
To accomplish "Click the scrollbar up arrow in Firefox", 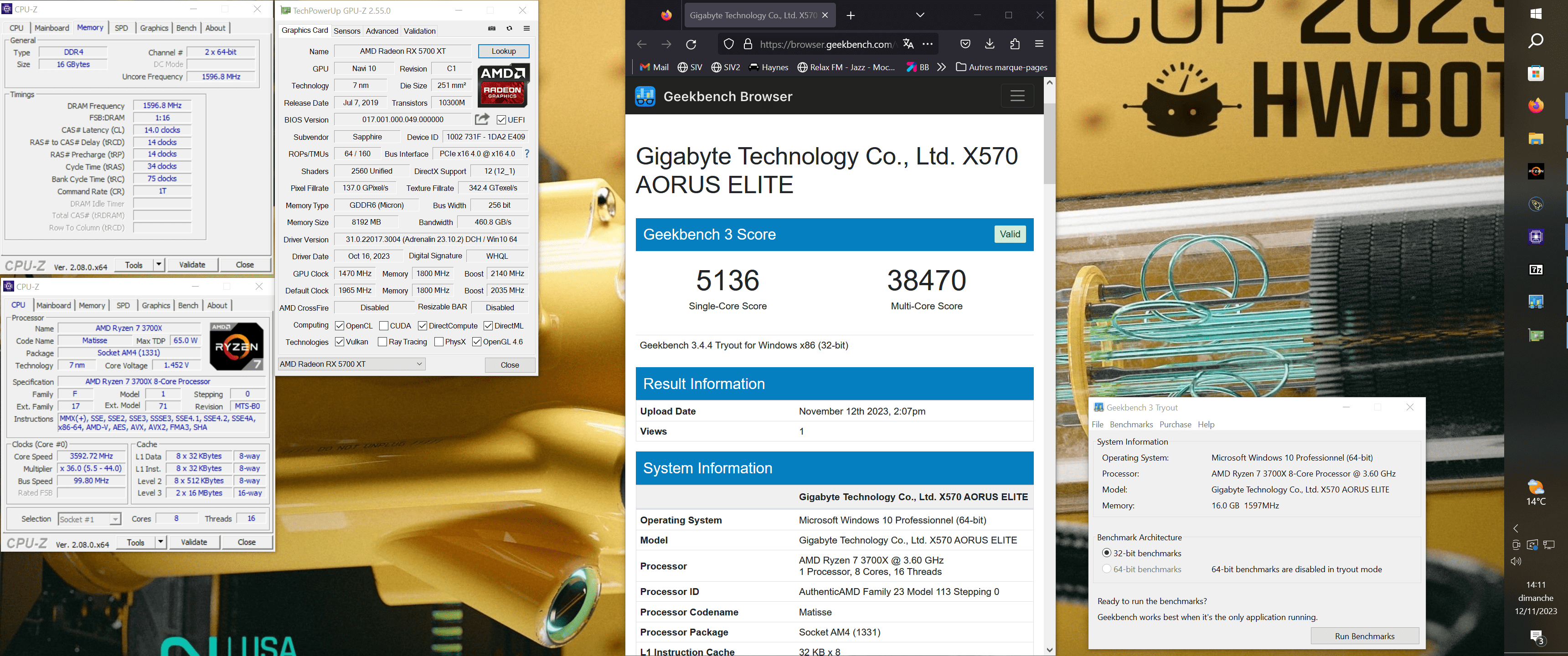I will (1049, 83).
